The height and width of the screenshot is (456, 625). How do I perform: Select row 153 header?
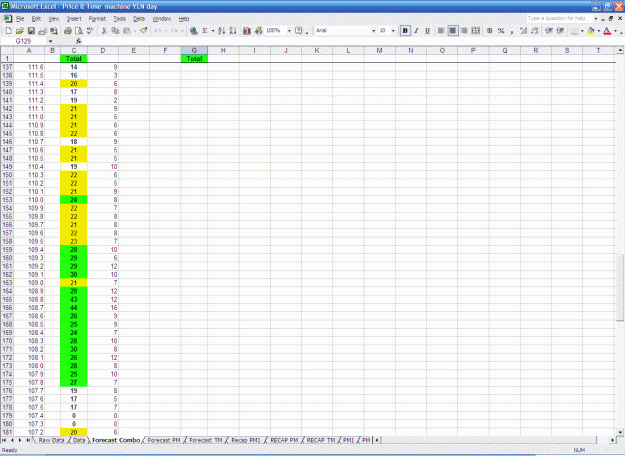coord(7,200)
